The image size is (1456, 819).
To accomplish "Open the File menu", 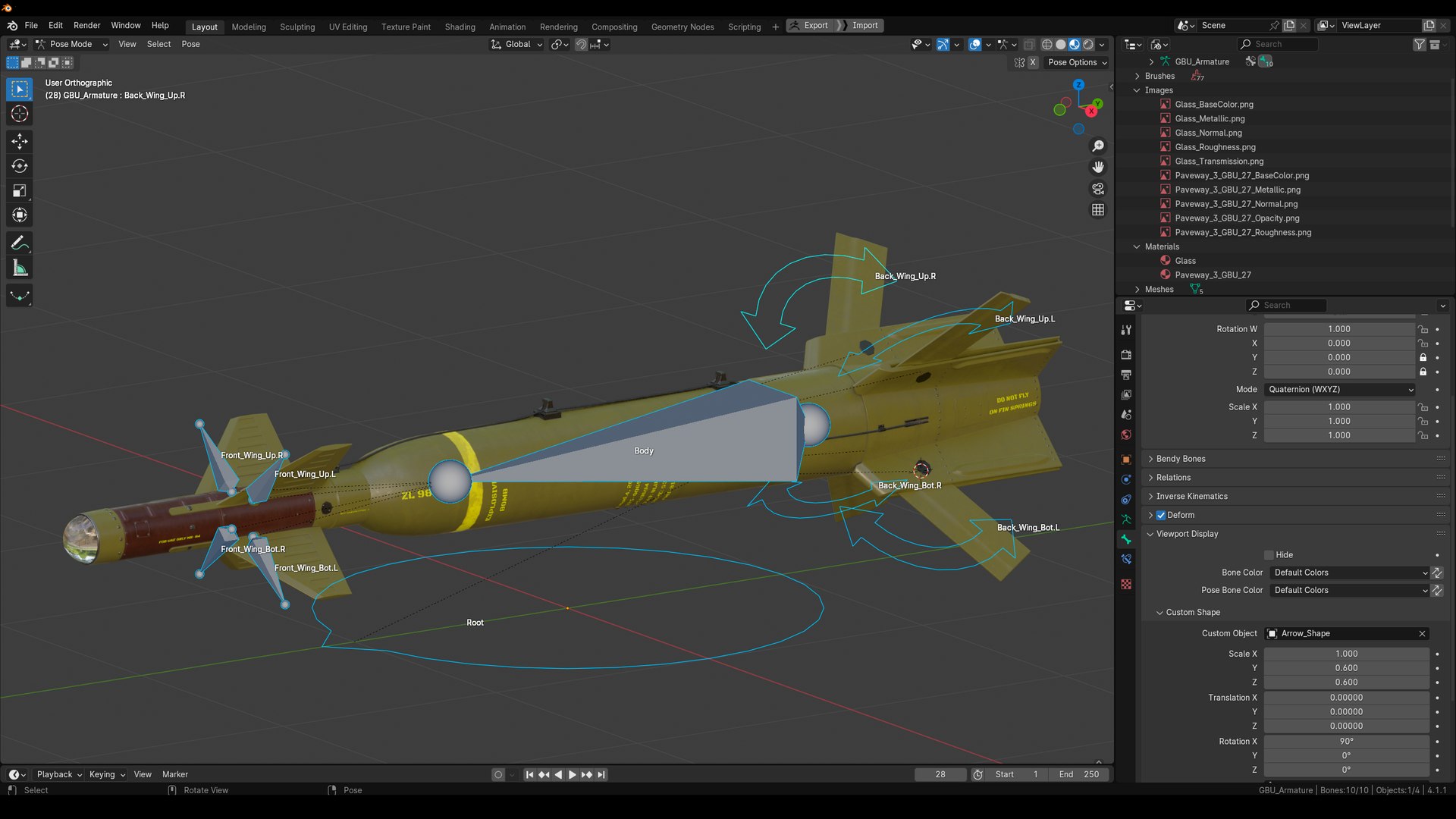I will [31, 26].
